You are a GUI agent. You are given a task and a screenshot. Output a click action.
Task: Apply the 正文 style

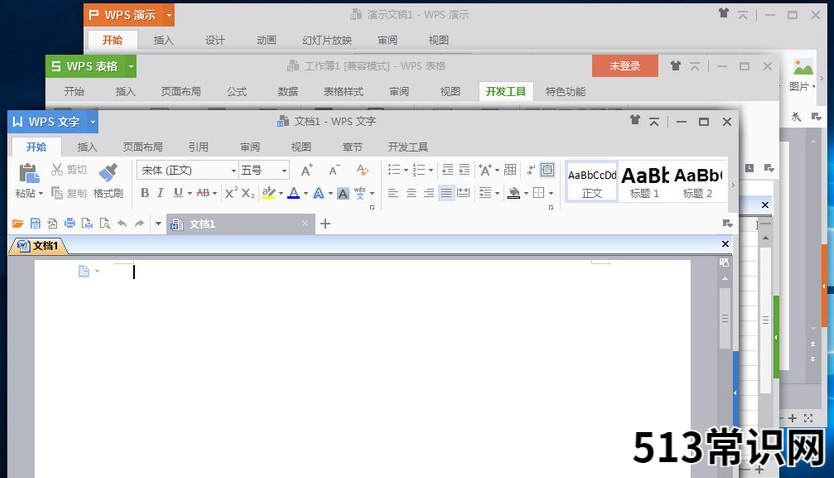[x=592, y=182]
